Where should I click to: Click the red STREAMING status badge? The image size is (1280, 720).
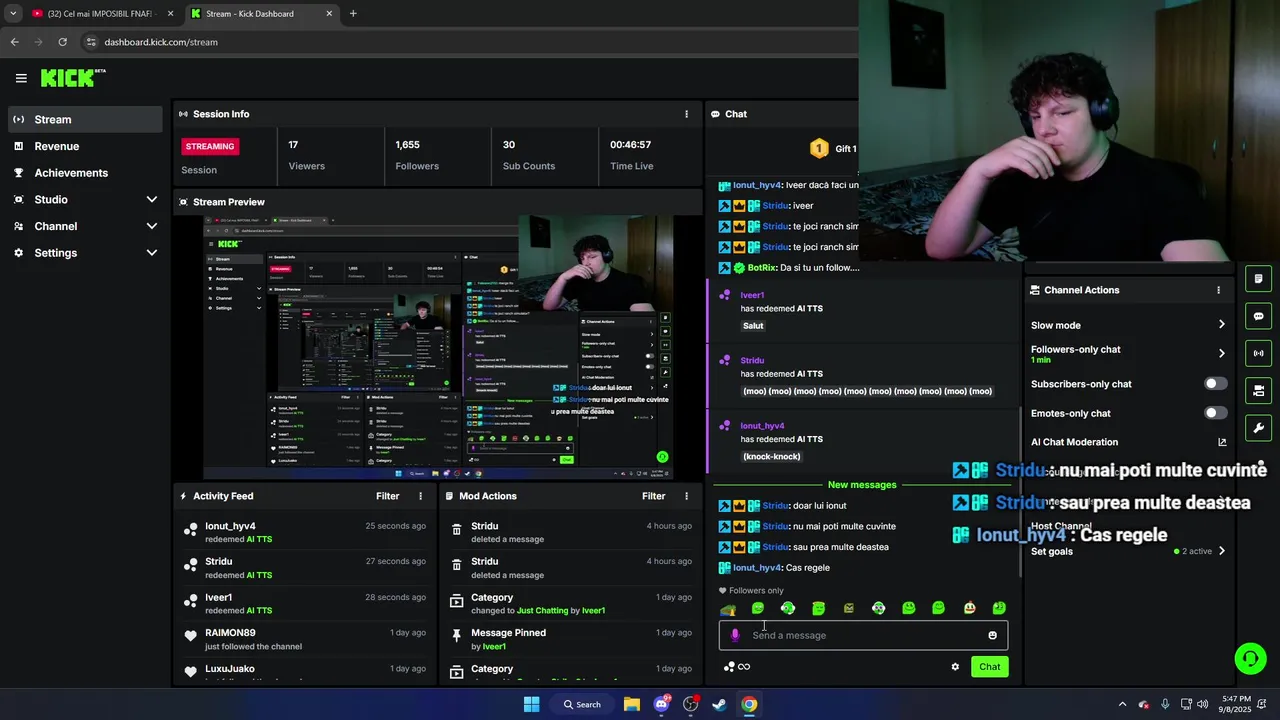(209, 146)
